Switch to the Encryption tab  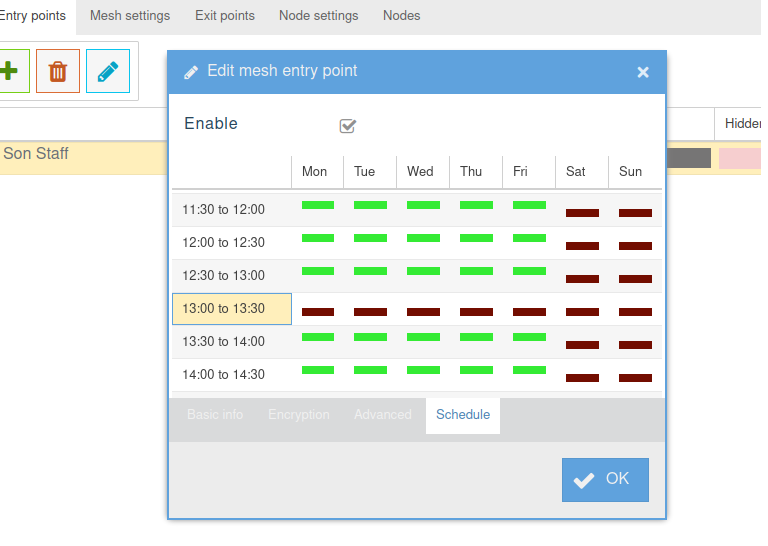tap(298, 415)
